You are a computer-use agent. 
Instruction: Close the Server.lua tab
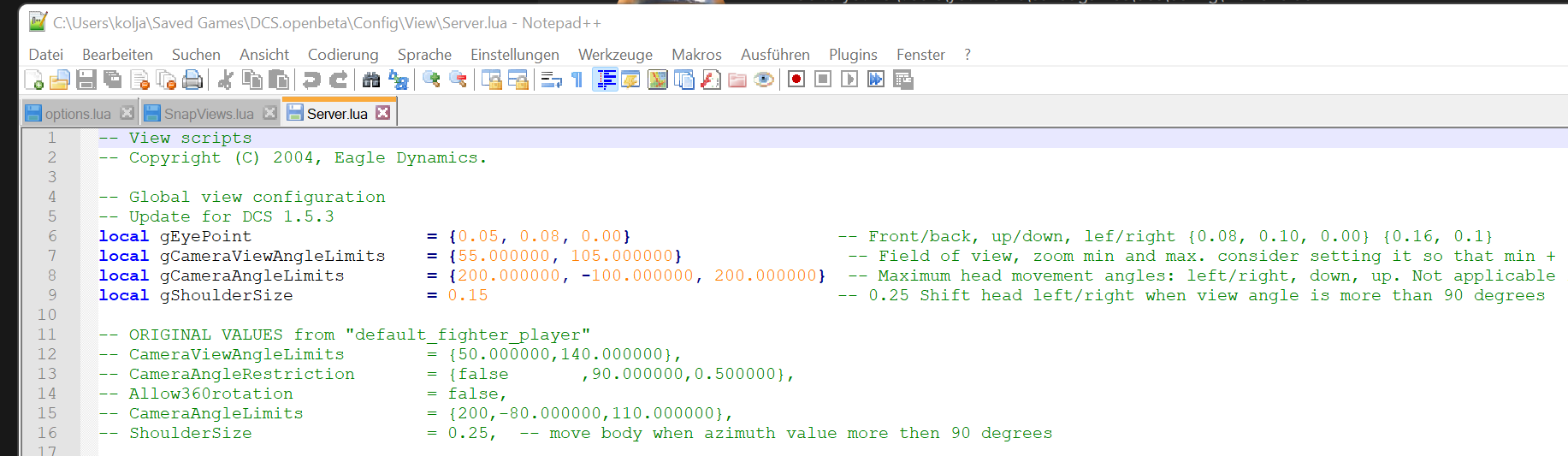[x=382, y=113]
